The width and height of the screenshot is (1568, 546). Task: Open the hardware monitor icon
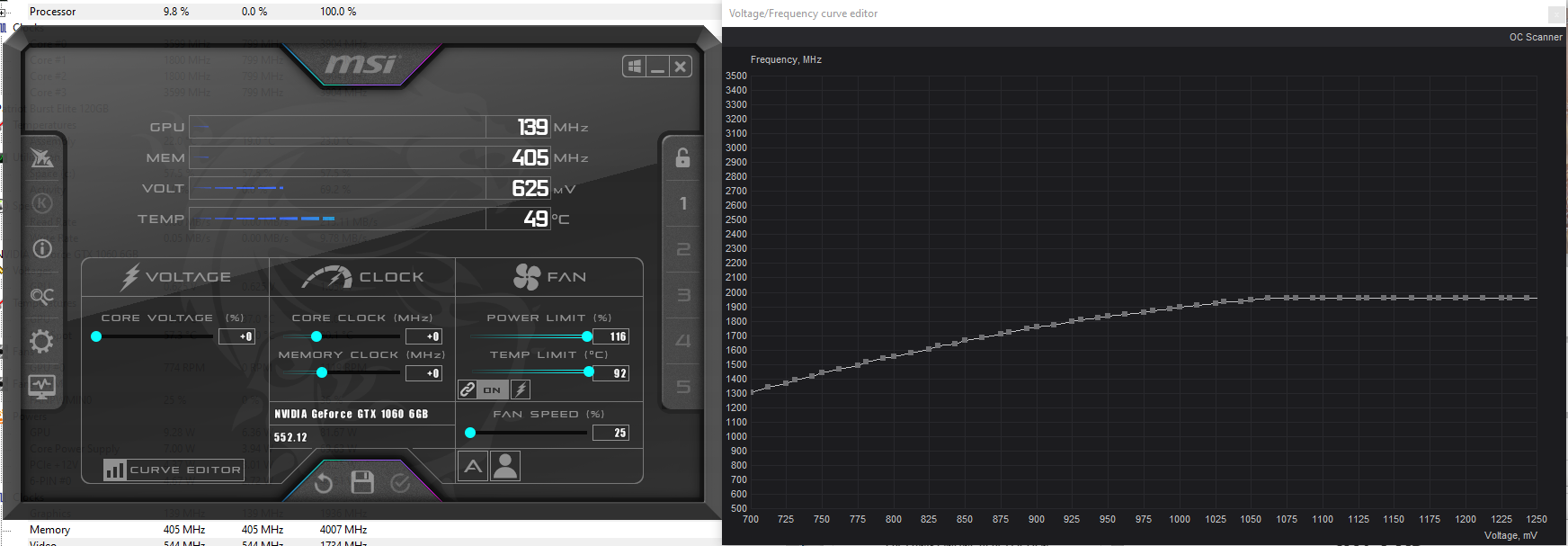pyautogui.click(x=42, y=387)
